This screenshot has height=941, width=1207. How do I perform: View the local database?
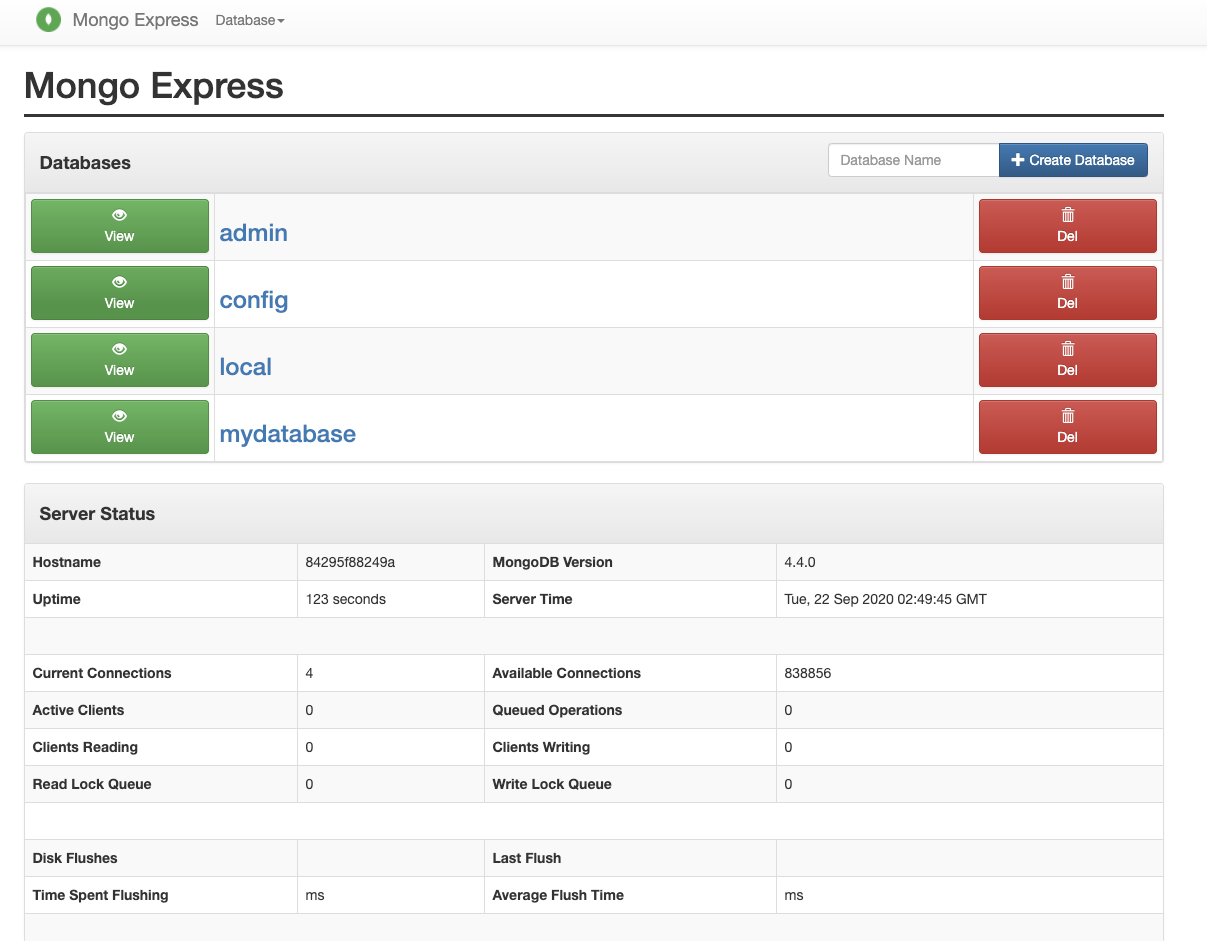pyautogui.click(x=120, y=360)
